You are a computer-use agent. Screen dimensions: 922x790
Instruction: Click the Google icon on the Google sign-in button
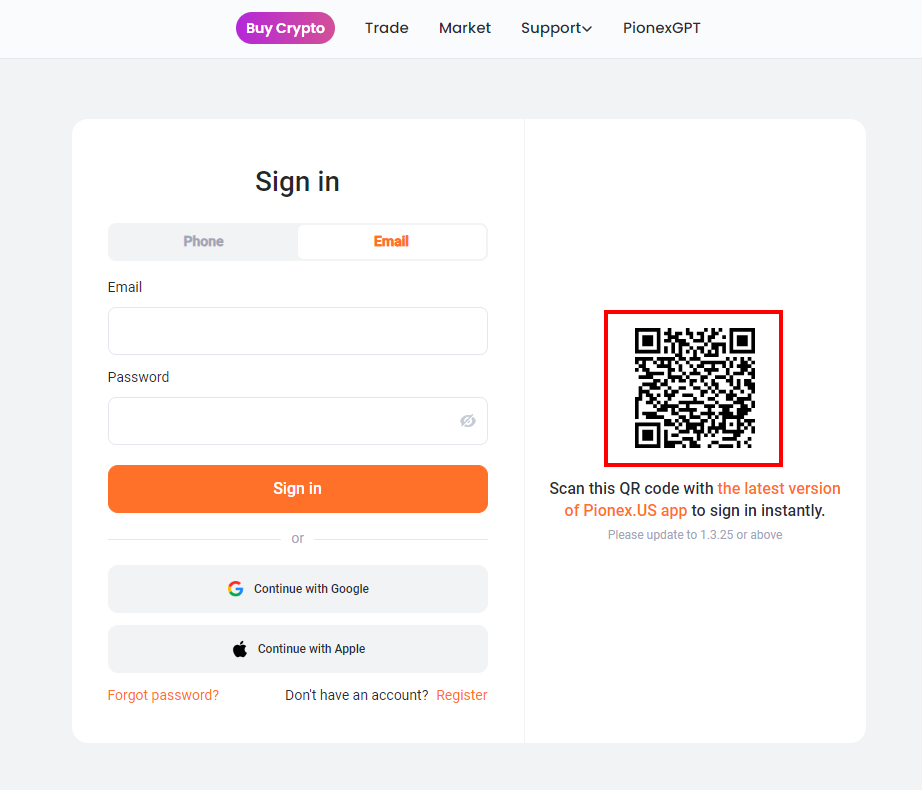(x=235, y=588)
